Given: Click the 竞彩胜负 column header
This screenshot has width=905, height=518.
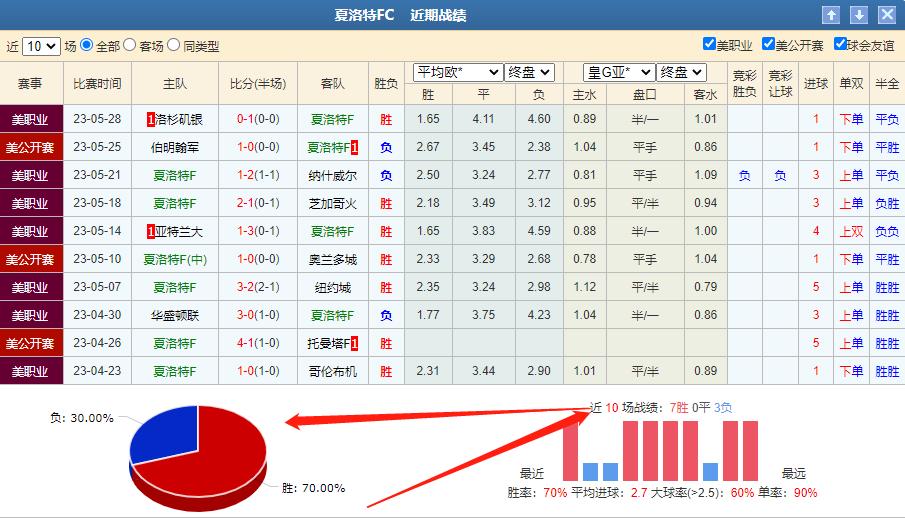Looking at the screenshot, I should 745,84.
